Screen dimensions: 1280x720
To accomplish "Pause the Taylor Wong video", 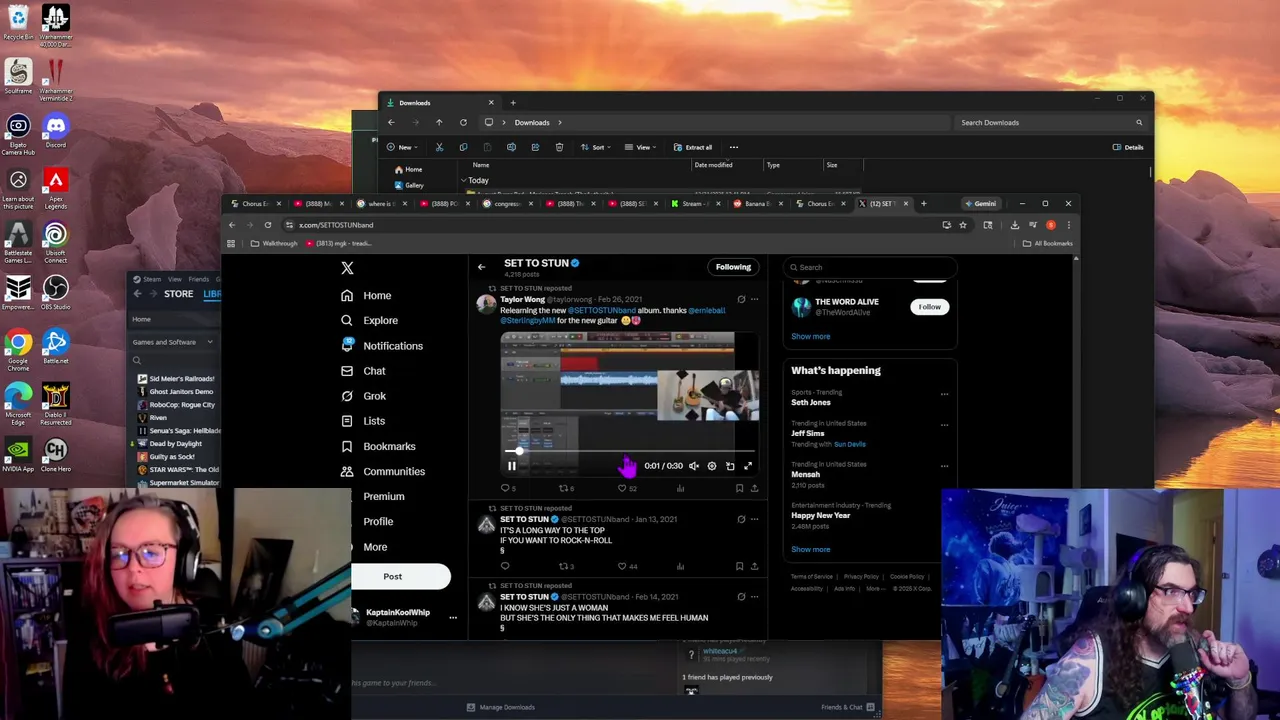I will [x=511, y=466].
